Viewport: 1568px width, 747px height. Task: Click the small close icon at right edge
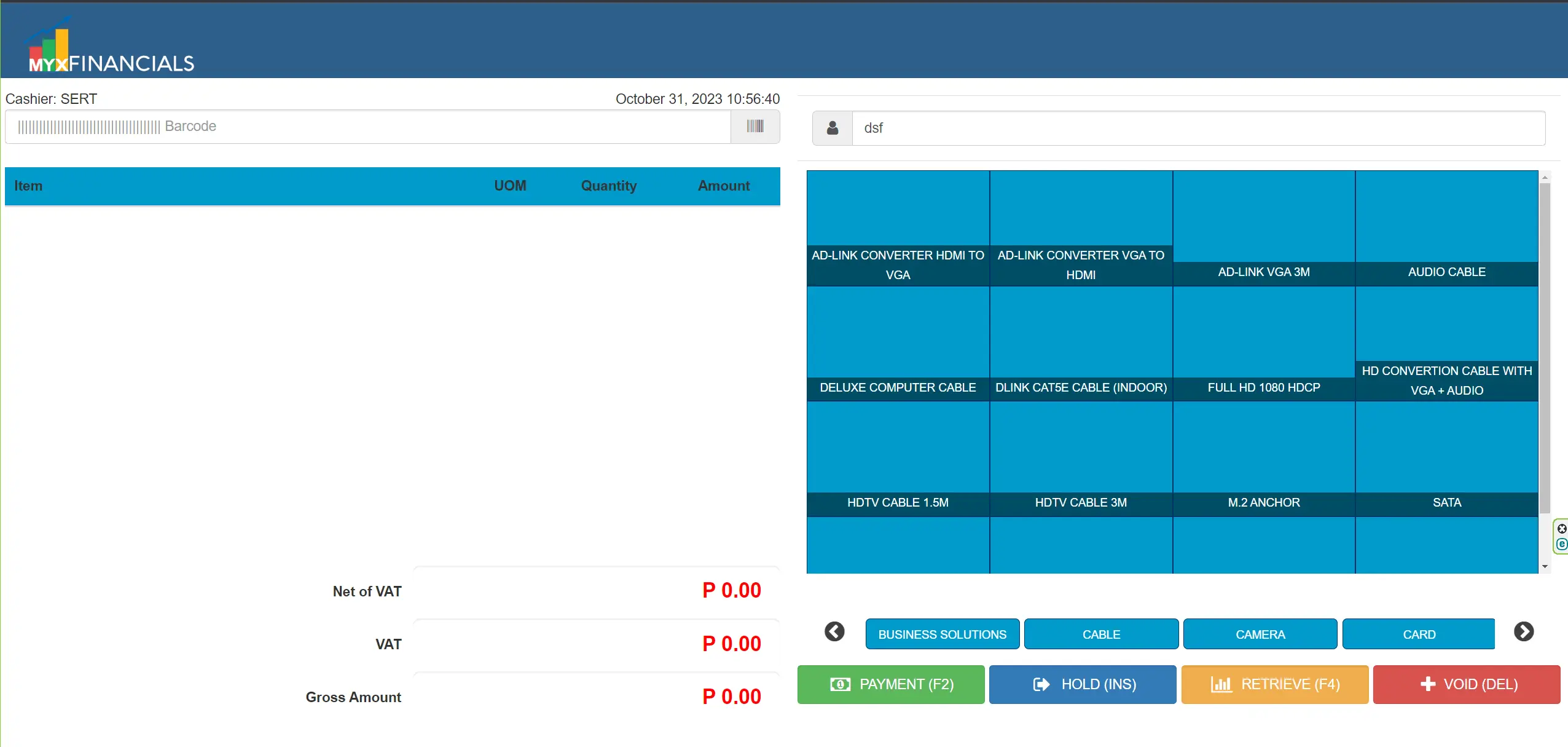pyautogui.click(x=1562, y=529)
